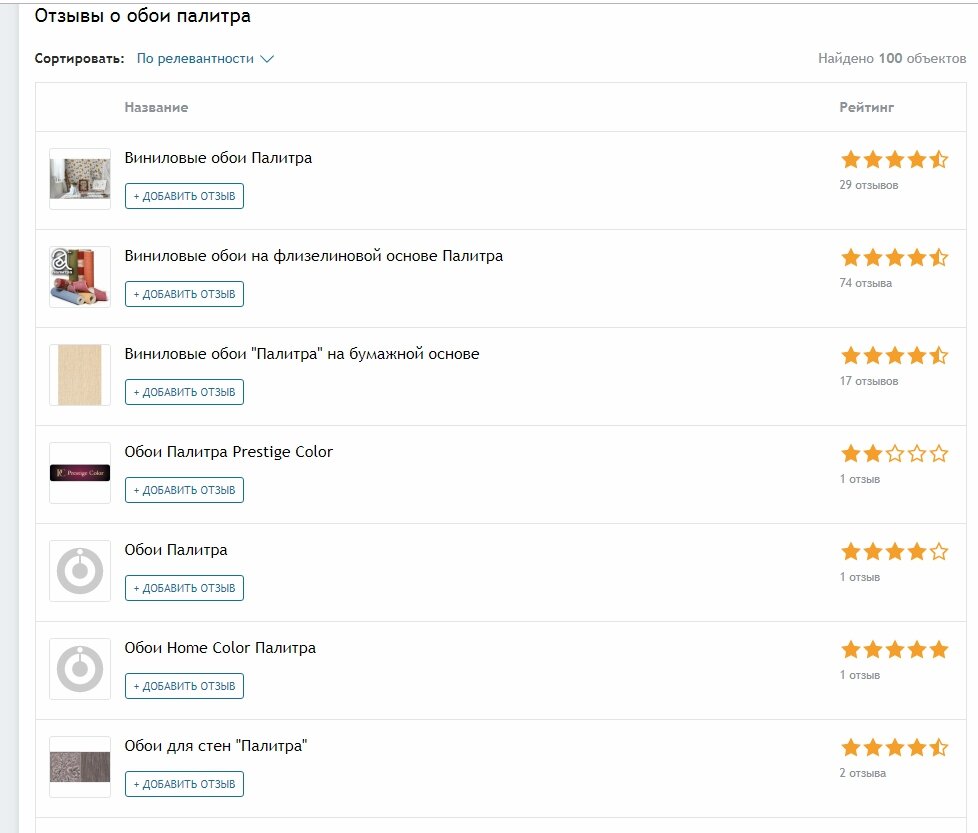This screenshot has width=978, height=833.
Task: Open the 'Виниловые обои Палитра' title link
Action: [x=218, y=158]
